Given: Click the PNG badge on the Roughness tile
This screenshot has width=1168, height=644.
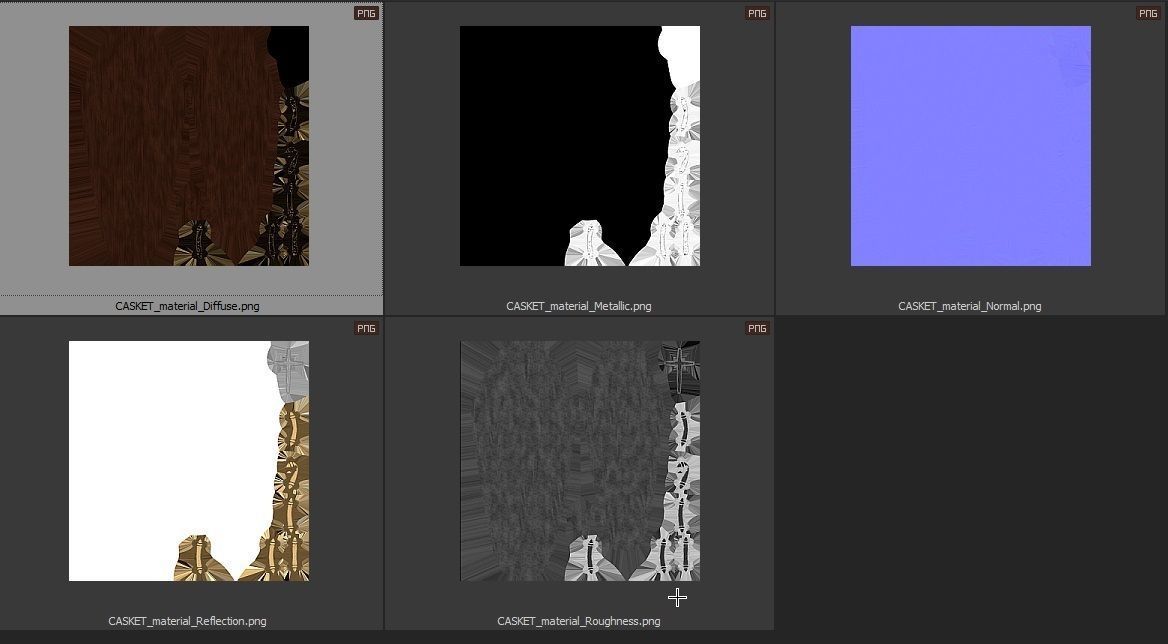Looking at the screenshot, I should (757, 329).
